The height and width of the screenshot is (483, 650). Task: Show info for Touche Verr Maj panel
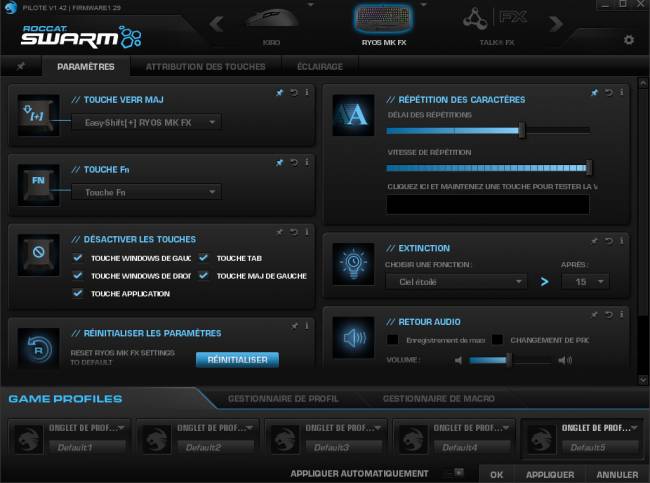[307, 92]
